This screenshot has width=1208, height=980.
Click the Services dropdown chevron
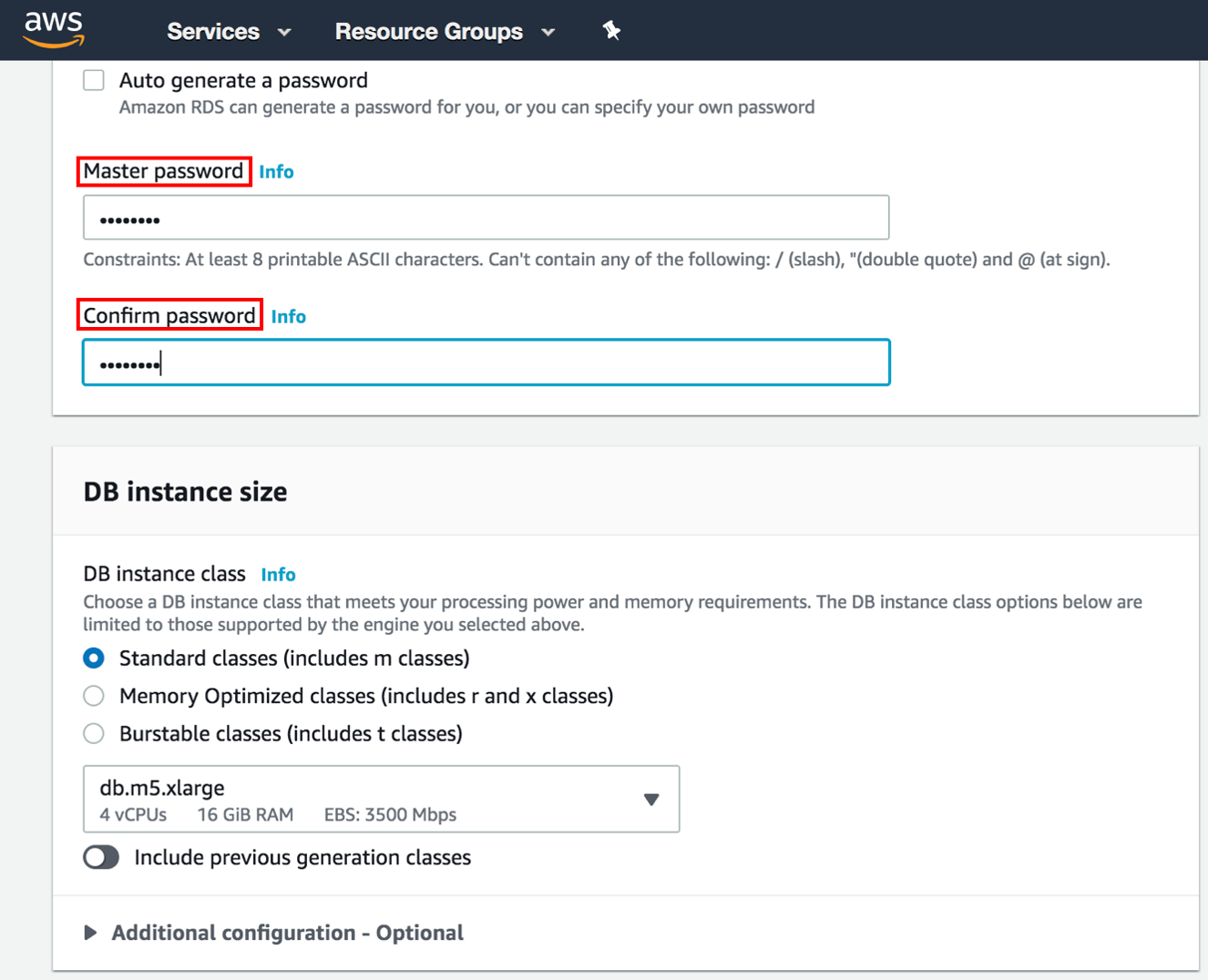click(x=284, y=32)
